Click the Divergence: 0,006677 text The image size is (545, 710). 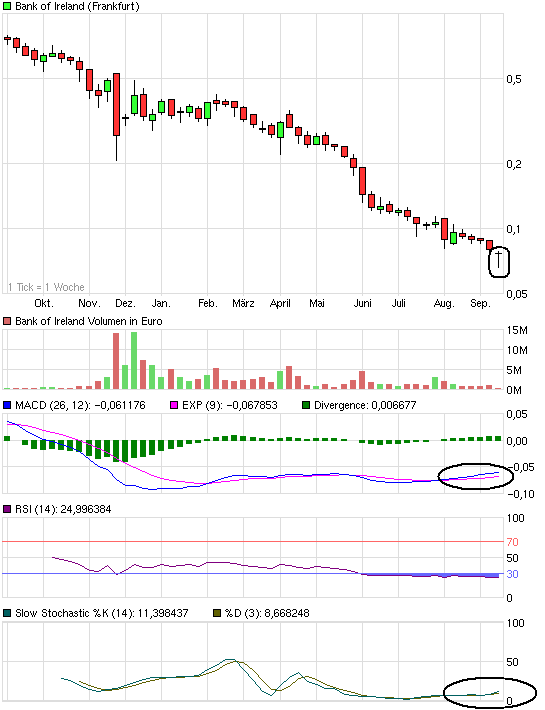pyautogui.click(x=365, y=405)
